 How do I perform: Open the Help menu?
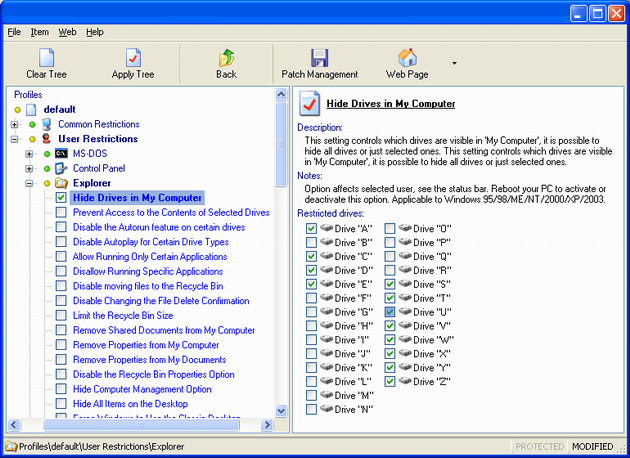point(94,32)
